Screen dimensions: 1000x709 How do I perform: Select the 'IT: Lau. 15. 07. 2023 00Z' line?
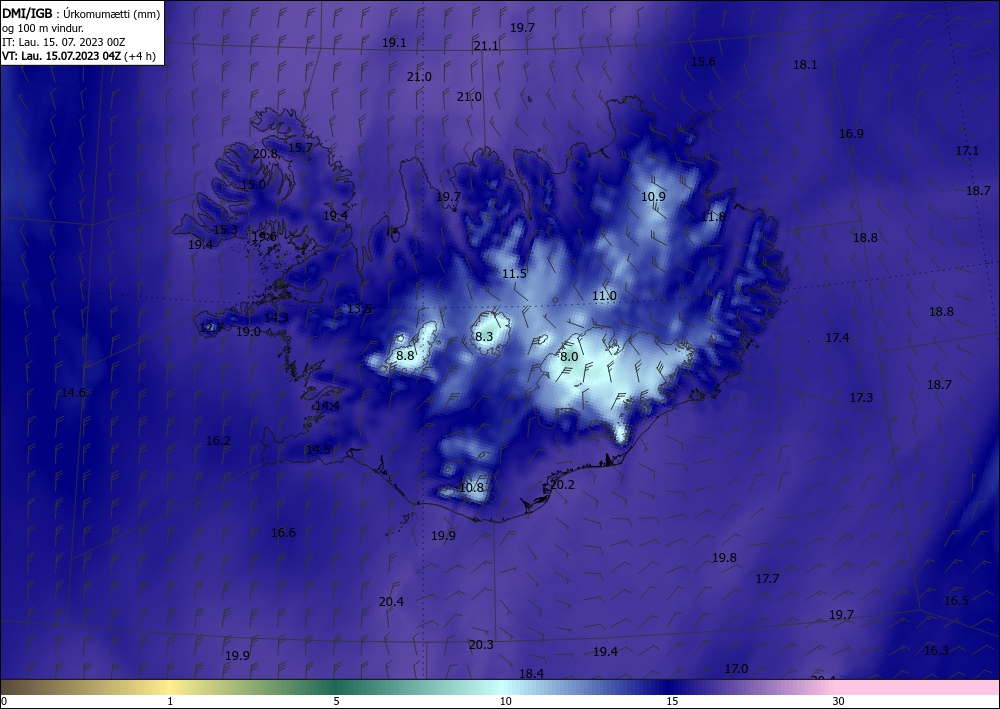click(64, 42)
